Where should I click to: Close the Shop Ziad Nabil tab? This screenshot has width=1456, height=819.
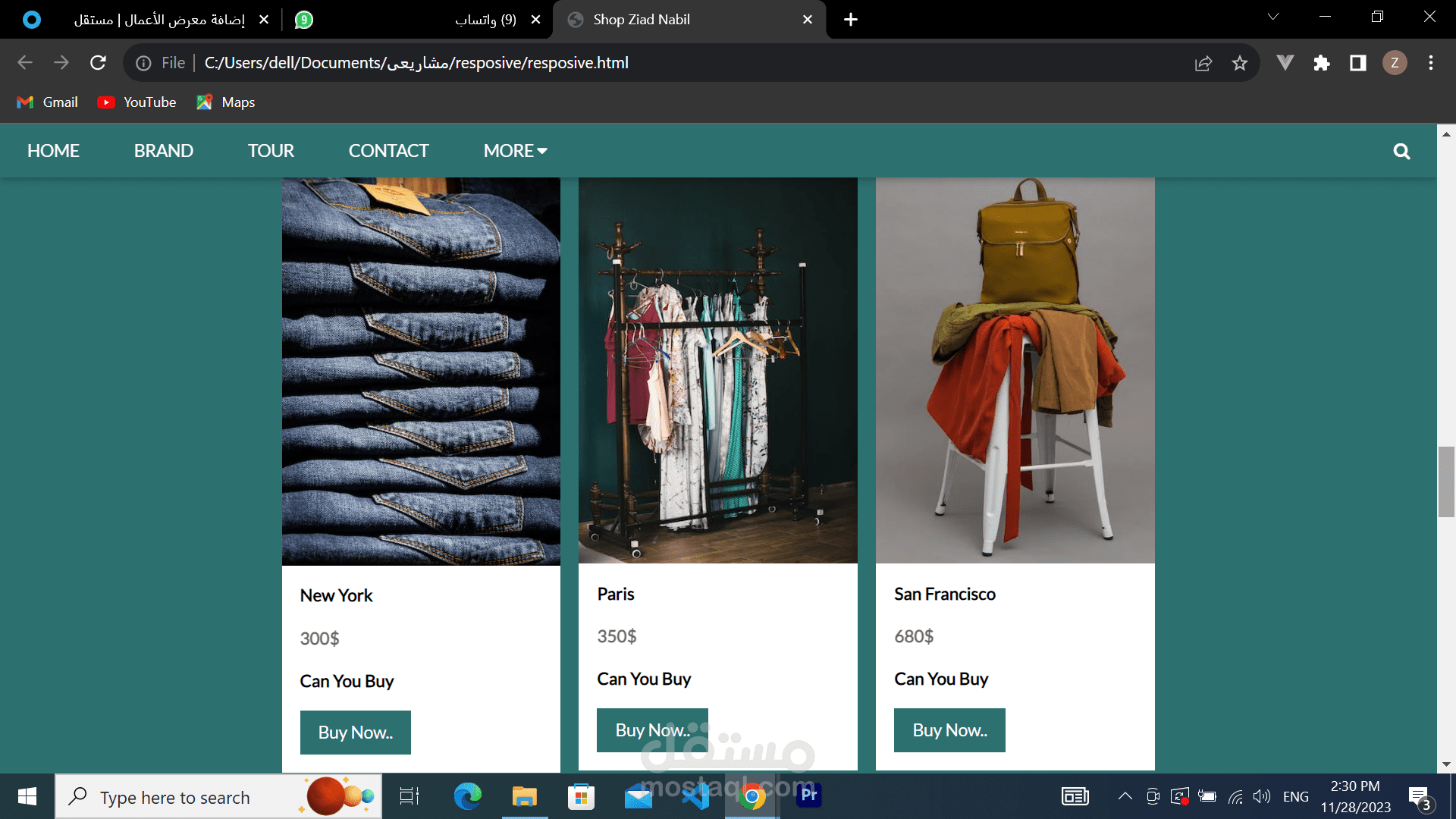click(808, 20)
